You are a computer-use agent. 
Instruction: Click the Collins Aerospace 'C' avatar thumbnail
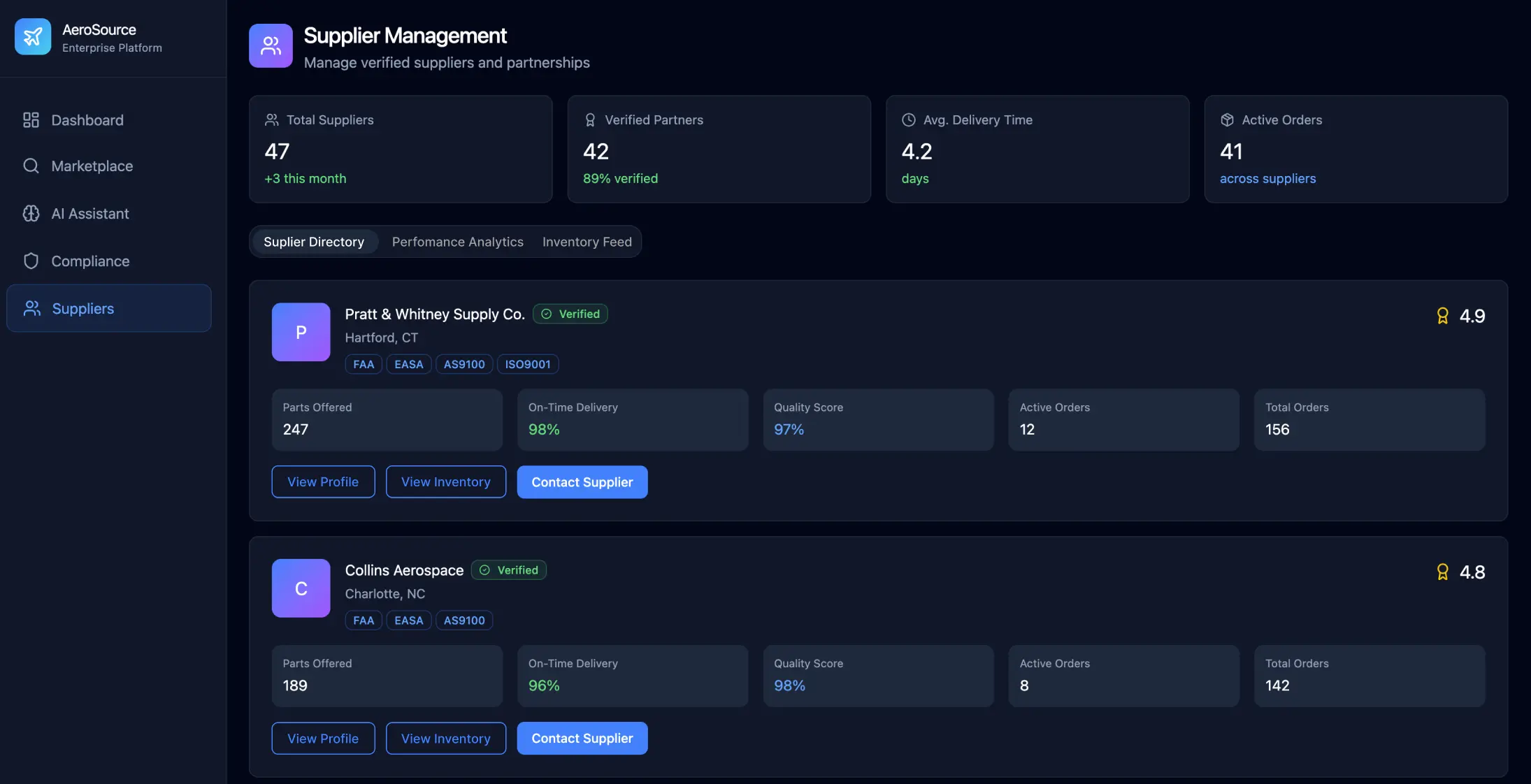click(x=301, y=588)
